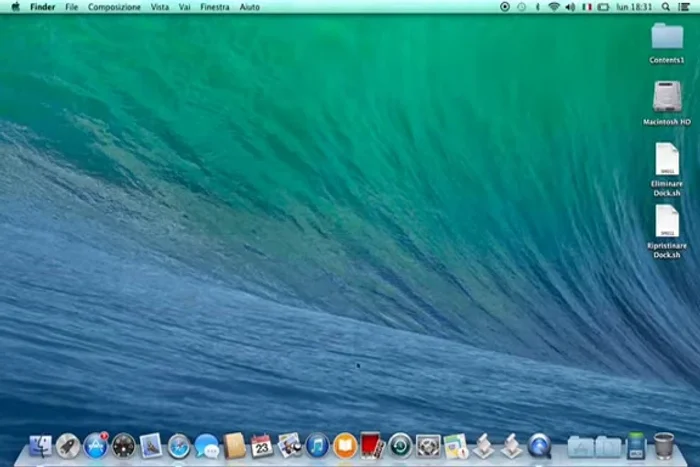Screen dimensions: 700x467
Task: Launch iTunes from the Dock
Action: 318,446
